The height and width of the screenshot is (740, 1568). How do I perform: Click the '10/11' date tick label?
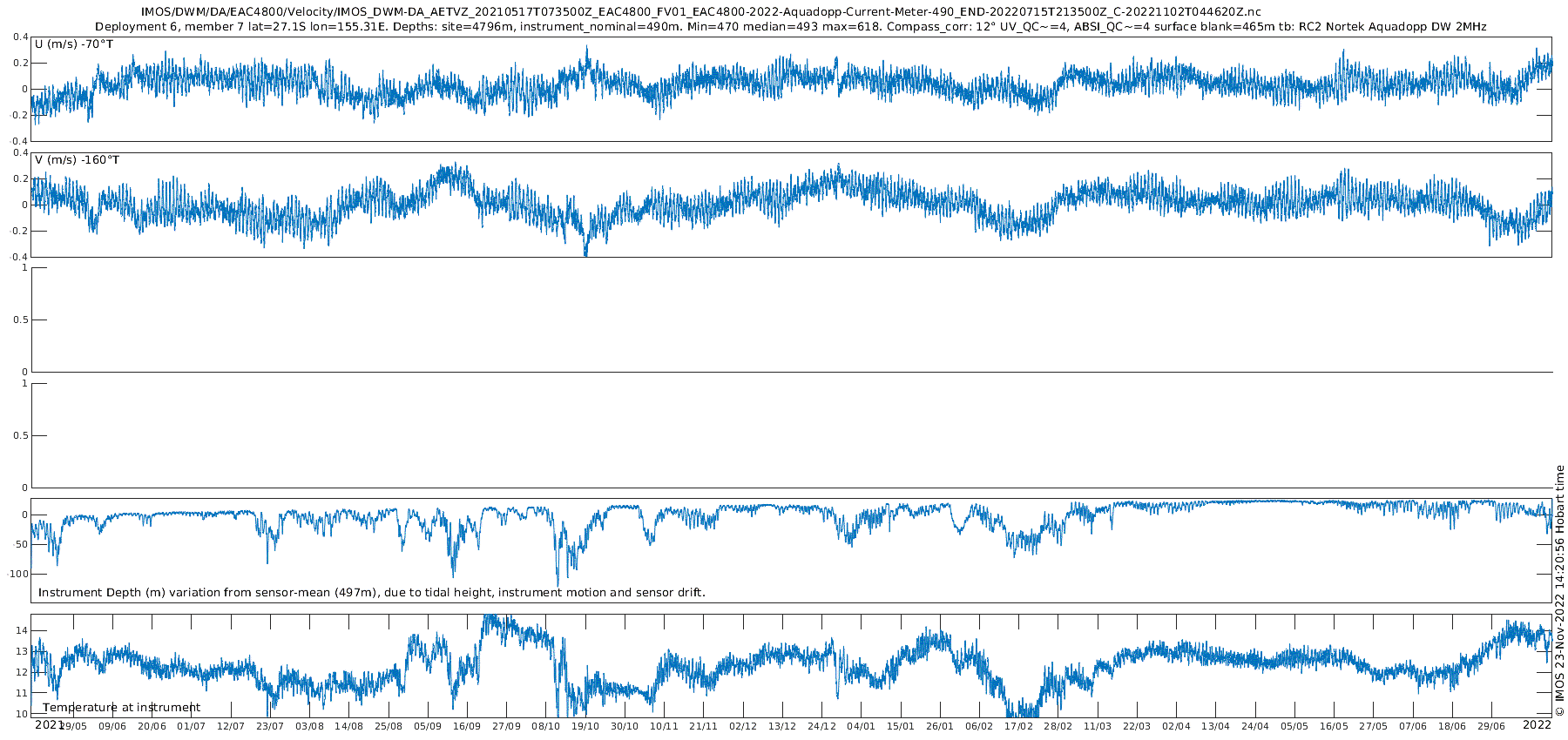[x=664, y=726]
